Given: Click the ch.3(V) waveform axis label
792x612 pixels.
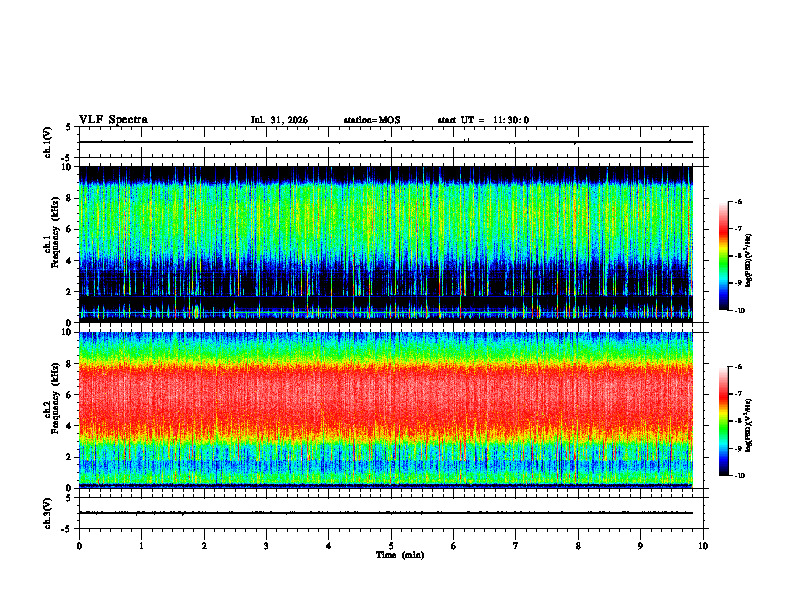Looking at the screenshot, I should pos(48,513).
